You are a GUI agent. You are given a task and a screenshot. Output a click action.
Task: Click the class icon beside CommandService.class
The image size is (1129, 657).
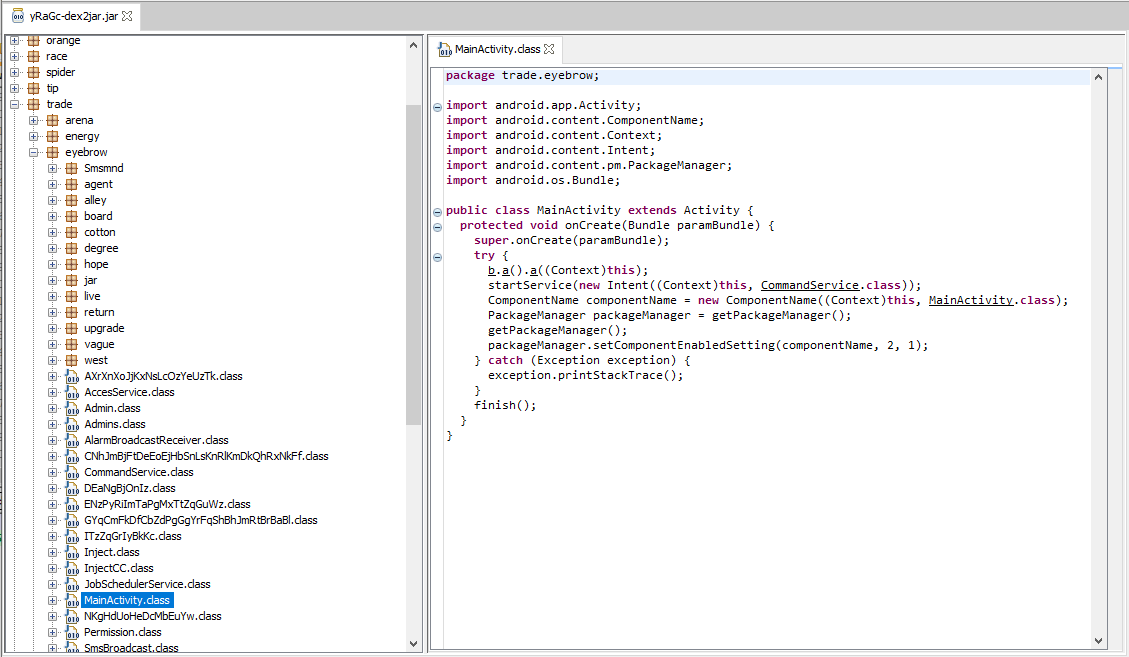pos(72,472)
